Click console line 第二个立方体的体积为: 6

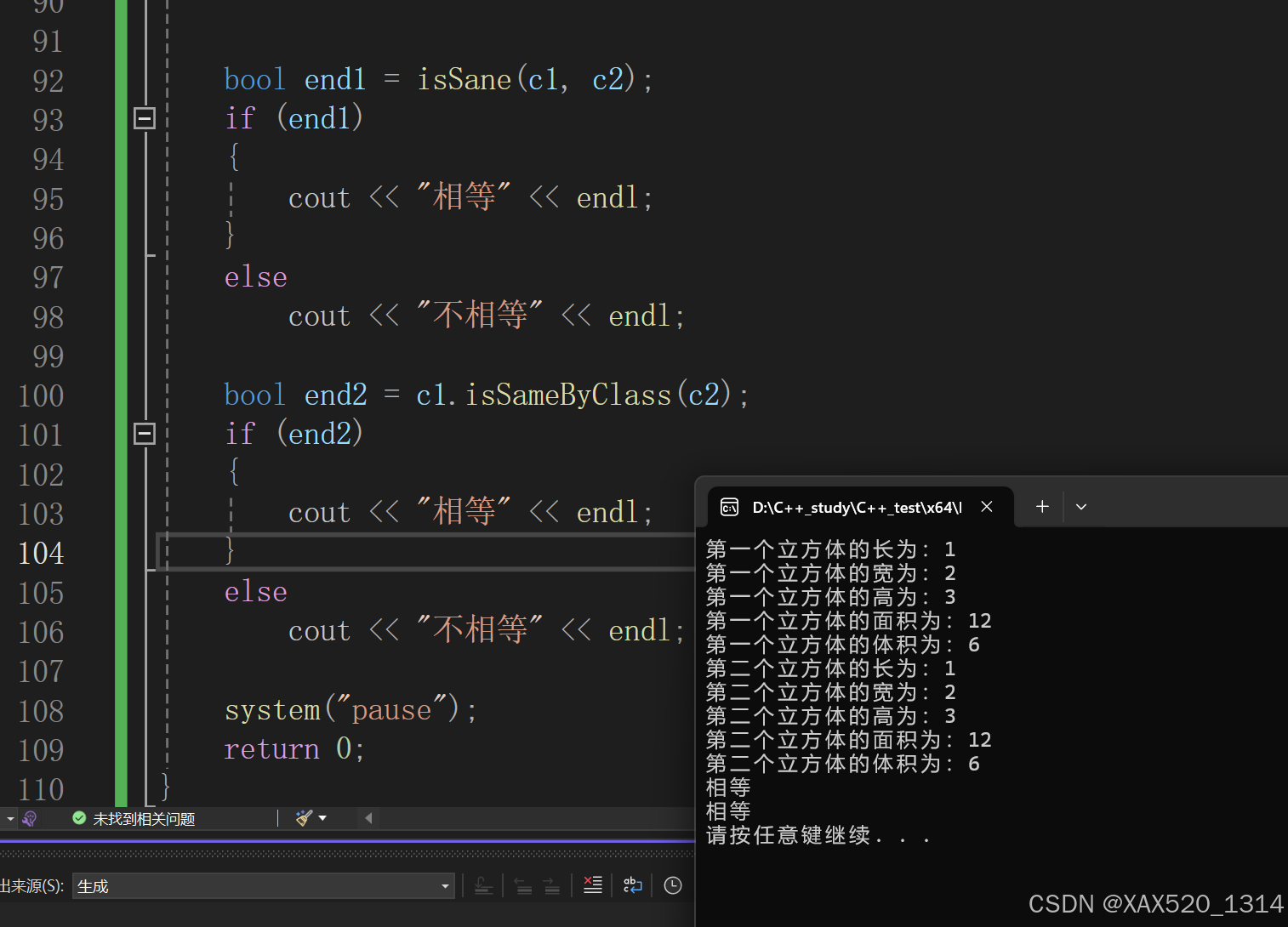click(x=843, y=764)
